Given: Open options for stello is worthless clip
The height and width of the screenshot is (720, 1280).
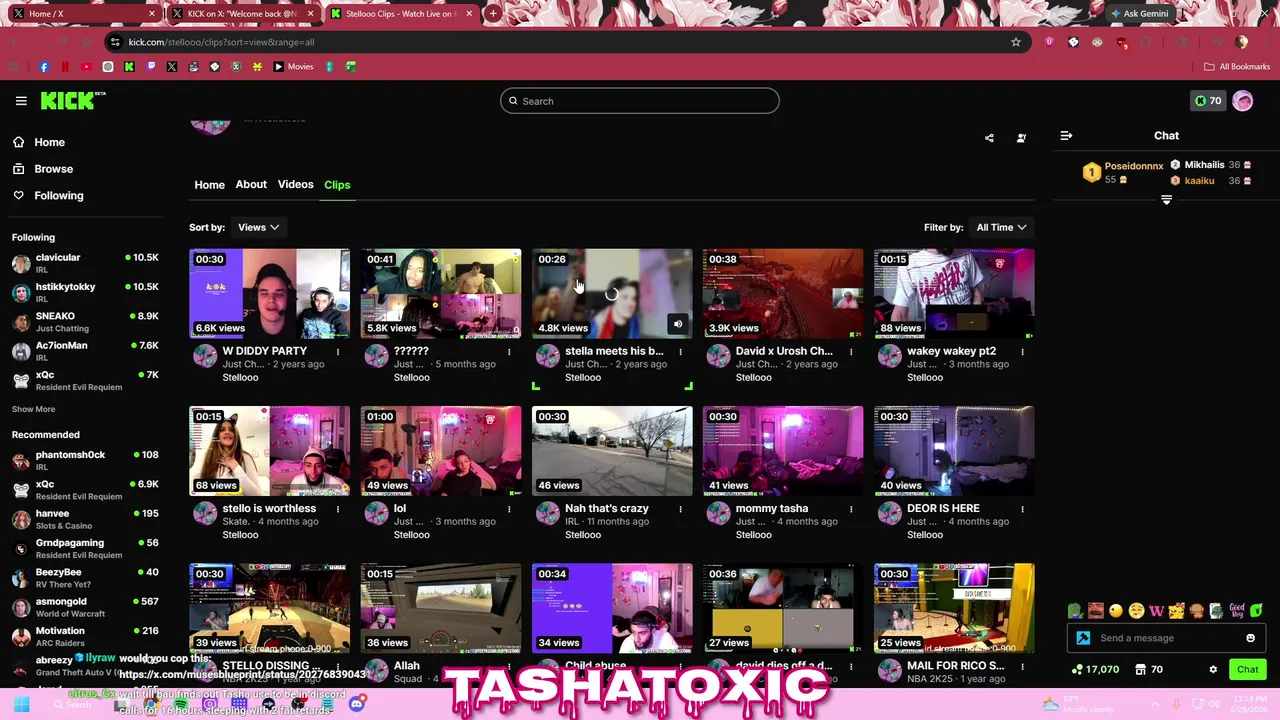Looking at the screenshot, I should coord(338,509).
